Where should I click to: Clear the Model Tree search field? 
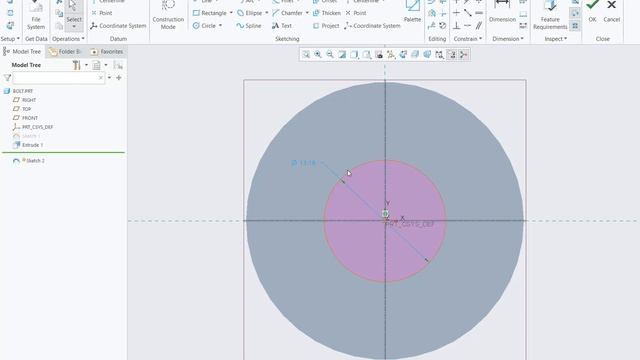pyautogui.click(x=101, y=78)
